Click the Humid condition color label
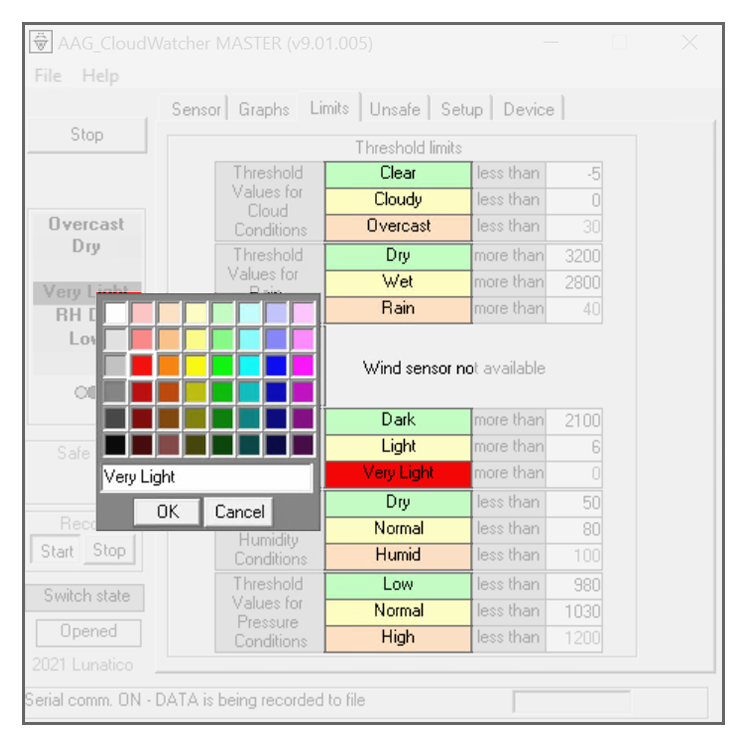Viewport: 750px width, 750px height. (398, 556)
